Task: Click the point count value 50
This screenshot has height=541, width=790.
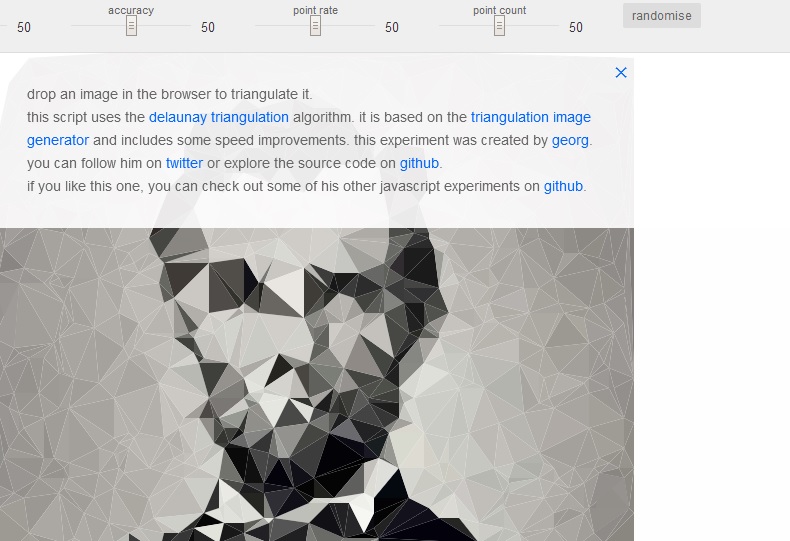Action: coord(575,27)
